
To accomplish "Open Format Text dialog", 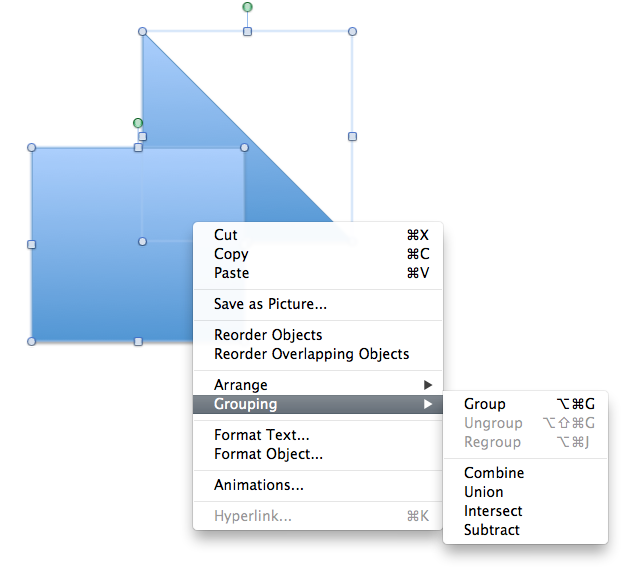I will [x=262, y=435].
